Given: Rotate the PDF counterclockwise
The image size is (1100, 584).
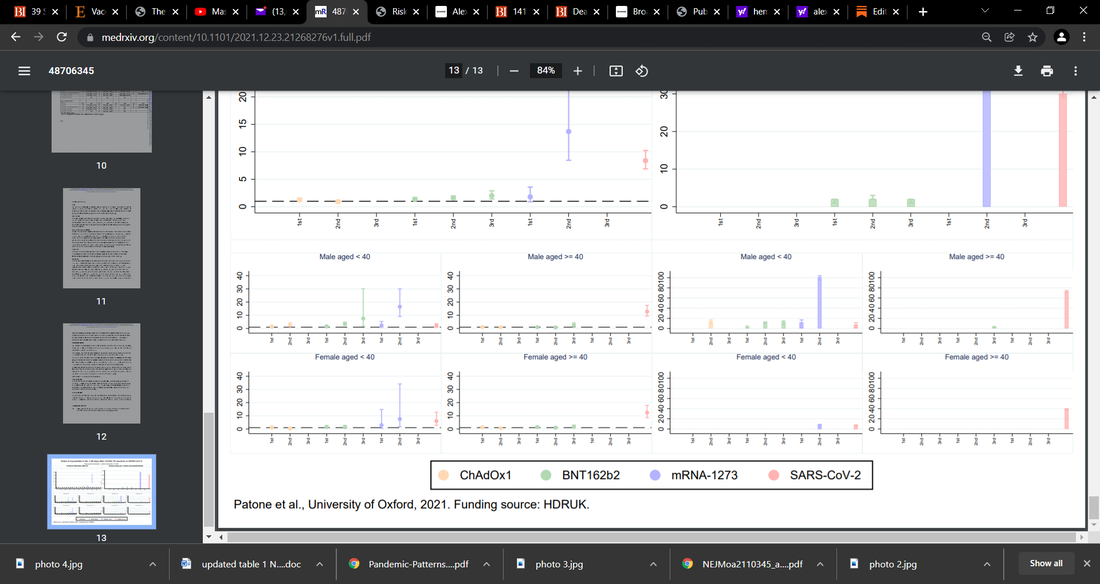Looking at the screenshot, I should 642,71.
